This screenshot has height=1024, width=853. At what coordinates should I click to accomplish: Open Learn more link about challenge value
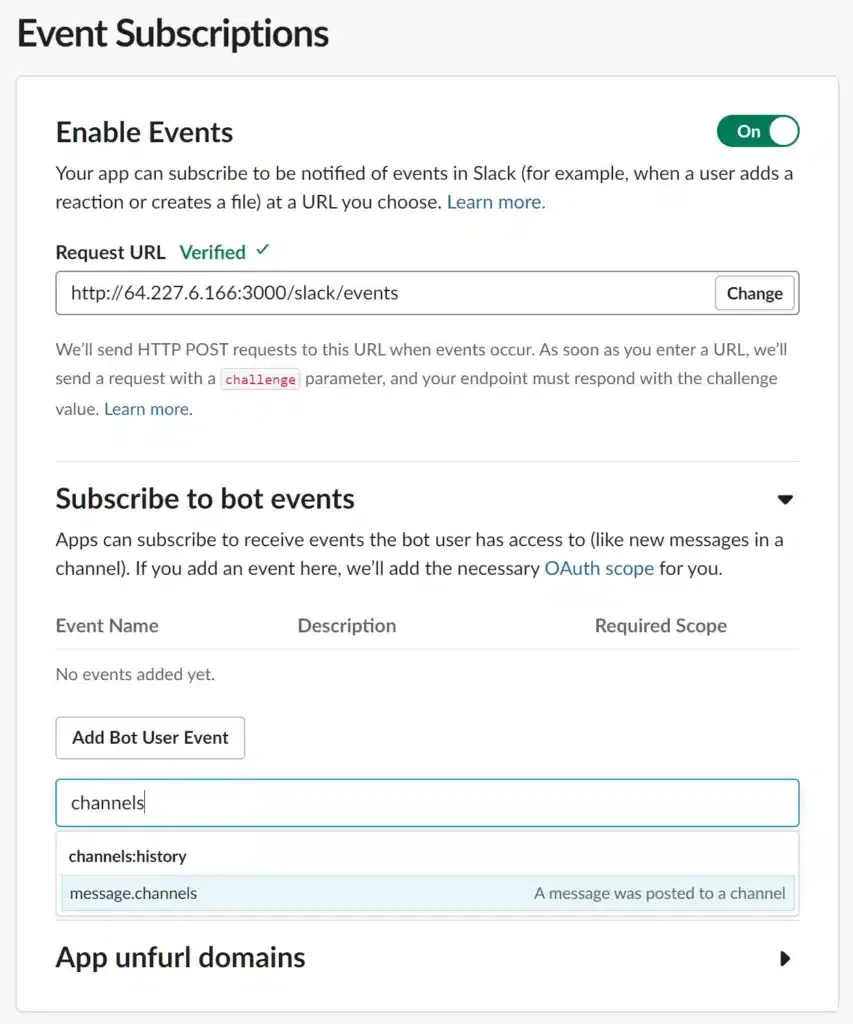tap(148, 409)
